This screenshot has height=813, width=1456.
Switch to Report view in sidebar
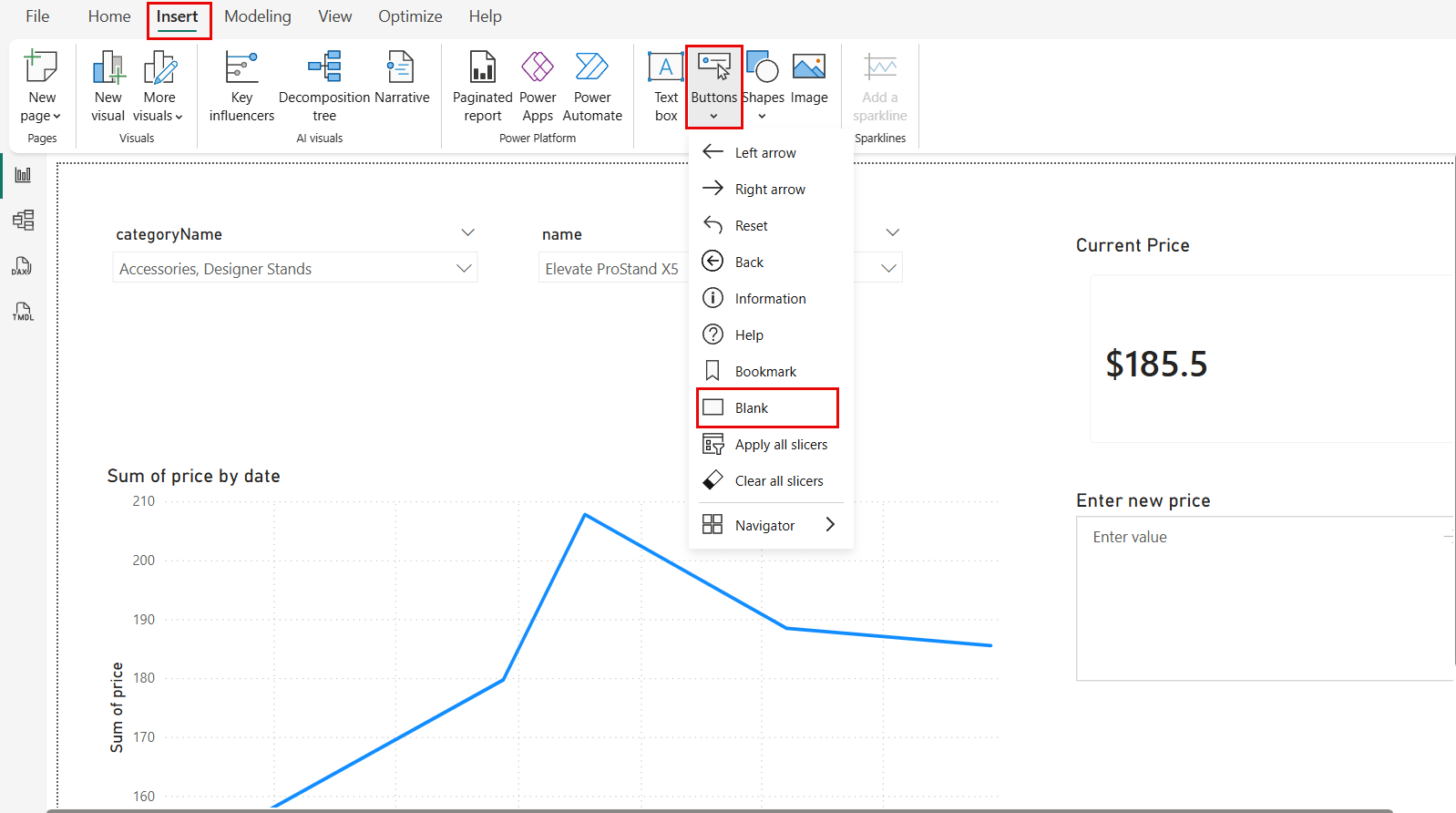[x=23, y=175]
